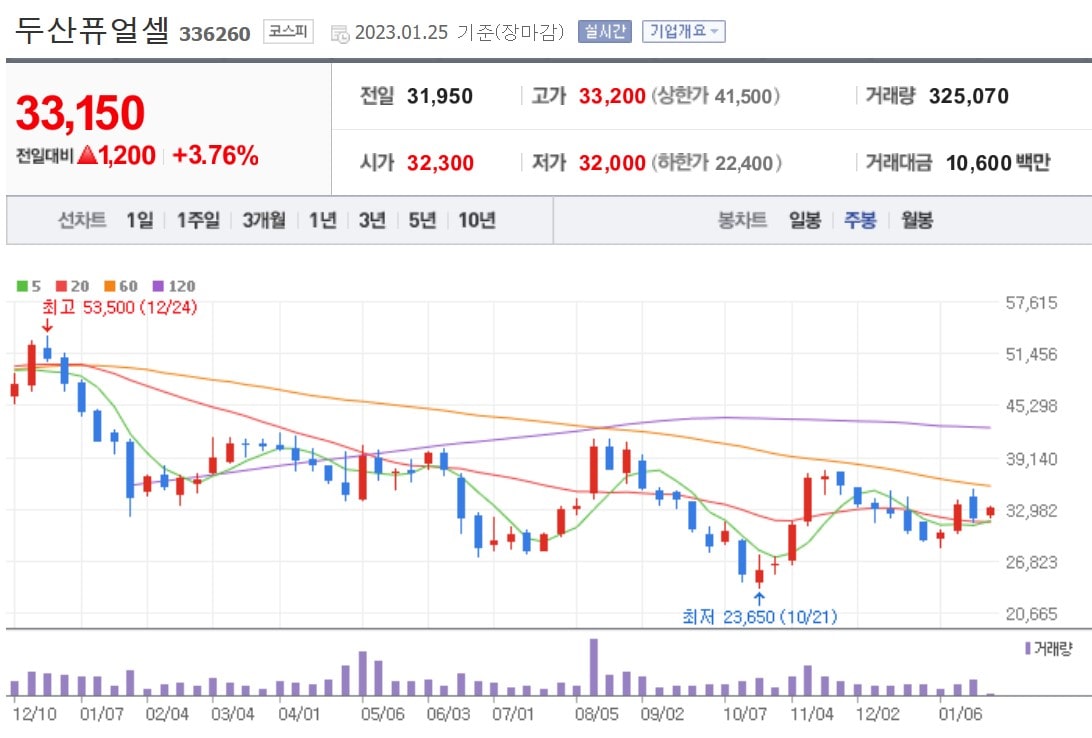Switch to 일봉 daily candle chart

tap(805, 221)
